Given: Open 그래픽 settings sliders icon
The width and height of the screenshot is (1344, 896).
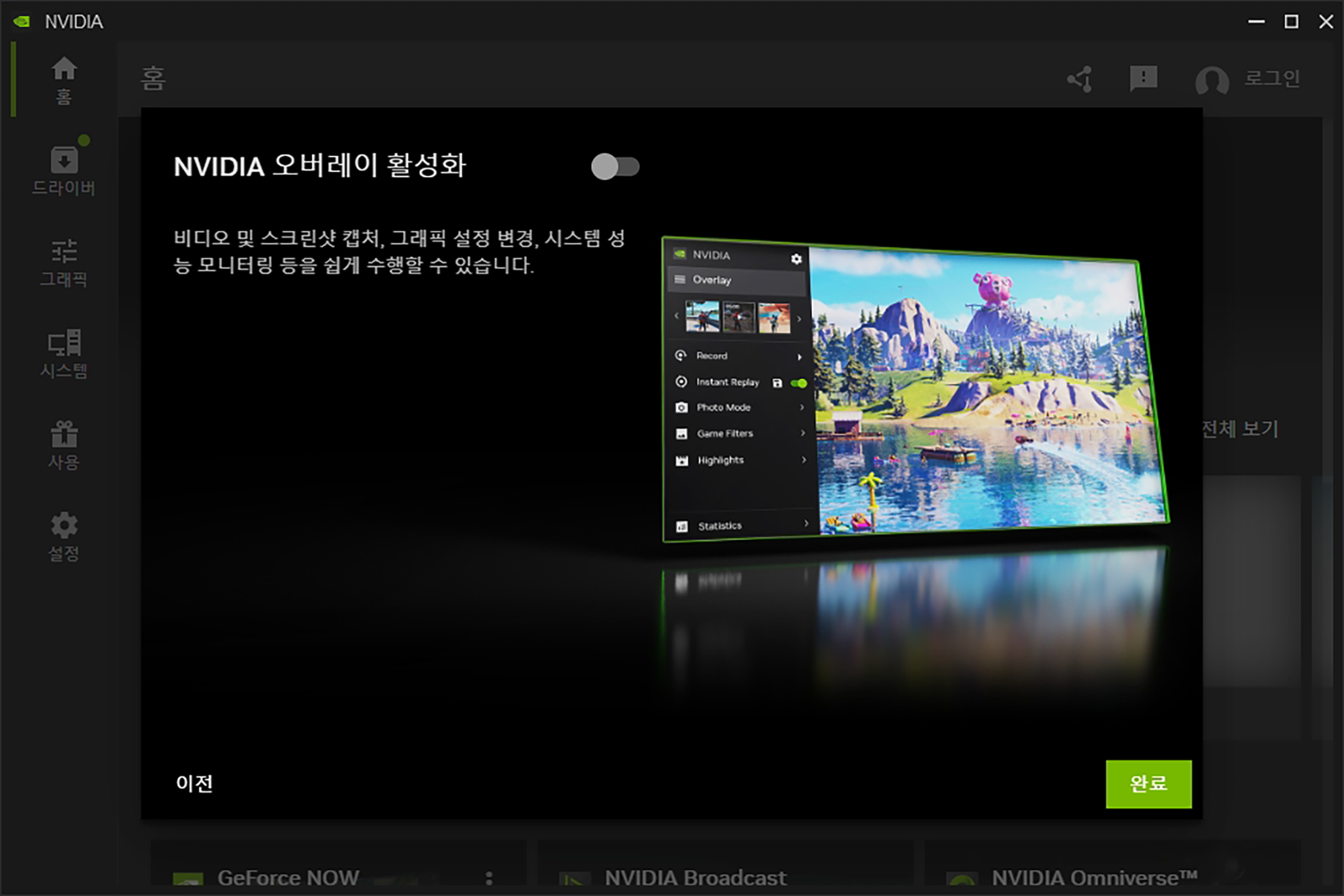Looking at the screenshot, I should tap(64, 251).
